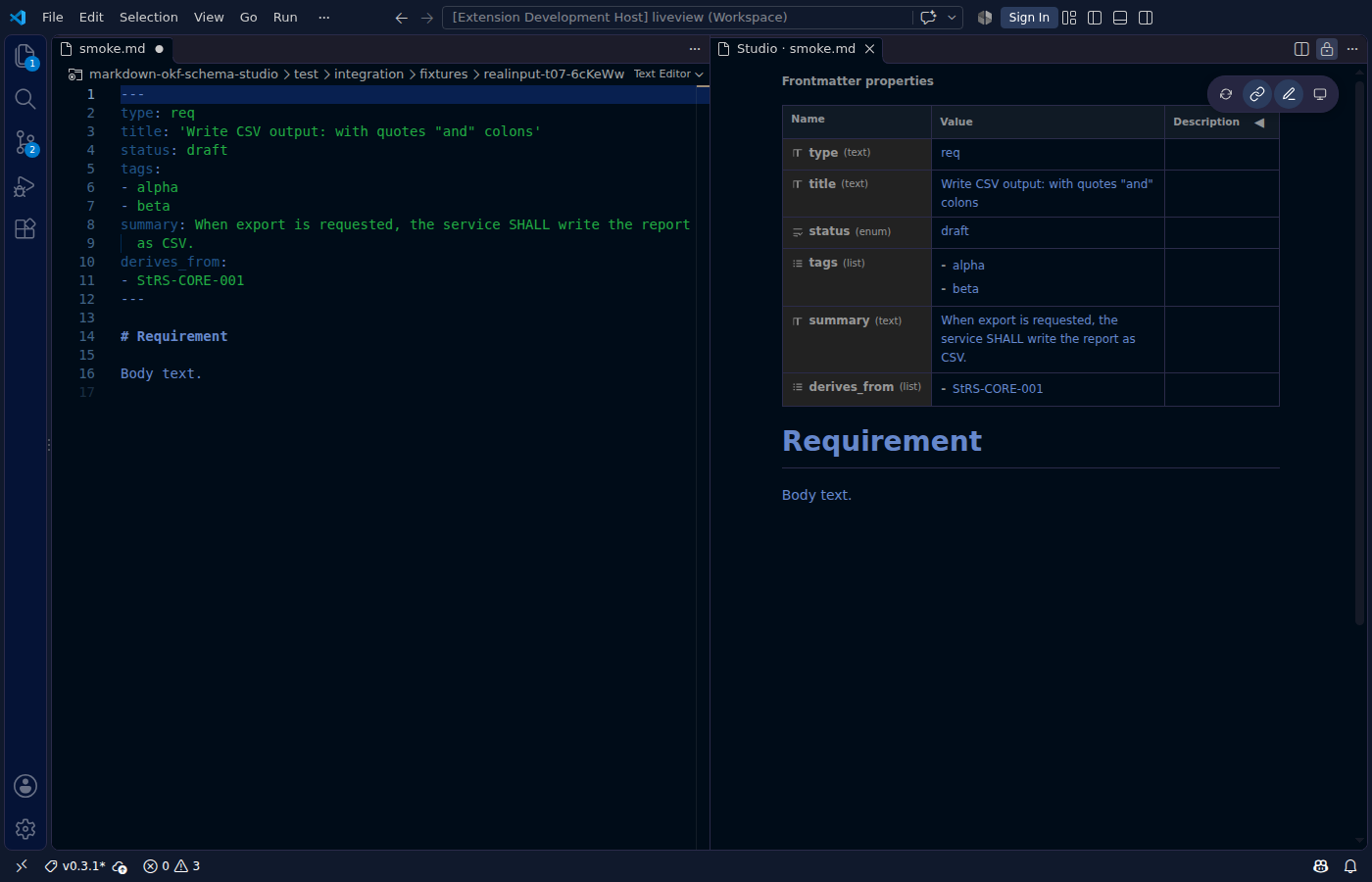Screen dimensions: 1372x882
Task: Open the File menu
Action: (x=53, y=18)
